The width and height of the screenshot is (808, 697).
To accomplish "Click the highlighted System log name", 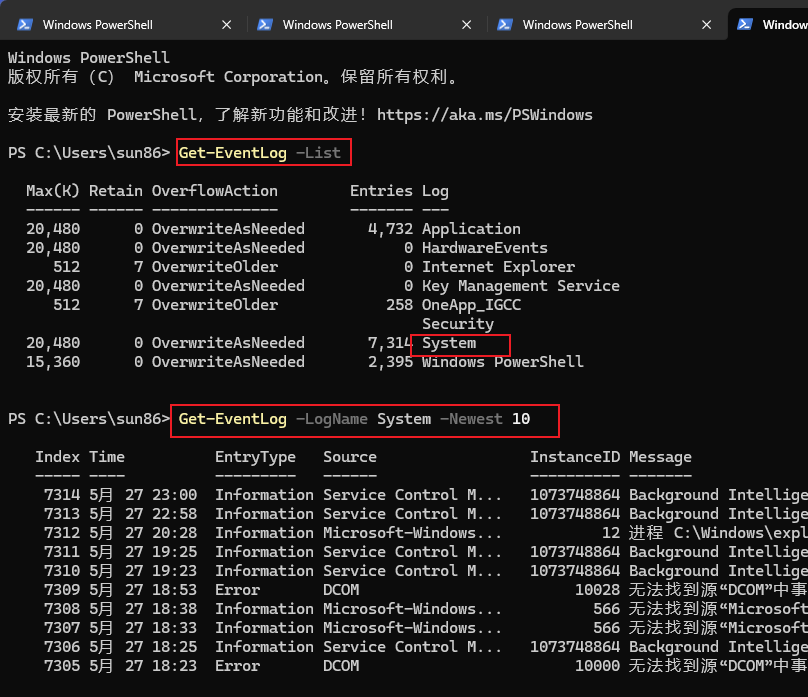I will [459, 343].
